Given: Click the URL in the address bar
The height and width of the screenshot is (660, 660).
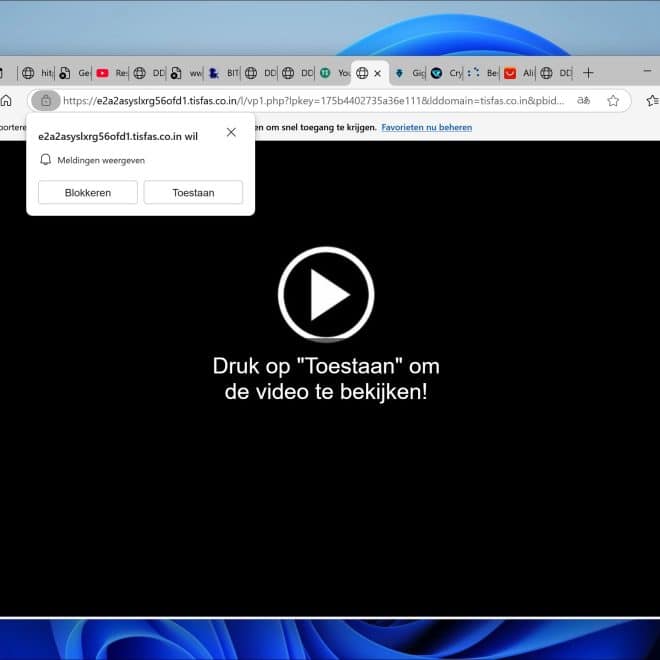Looking at the screenshot, I should click(313, 101).
